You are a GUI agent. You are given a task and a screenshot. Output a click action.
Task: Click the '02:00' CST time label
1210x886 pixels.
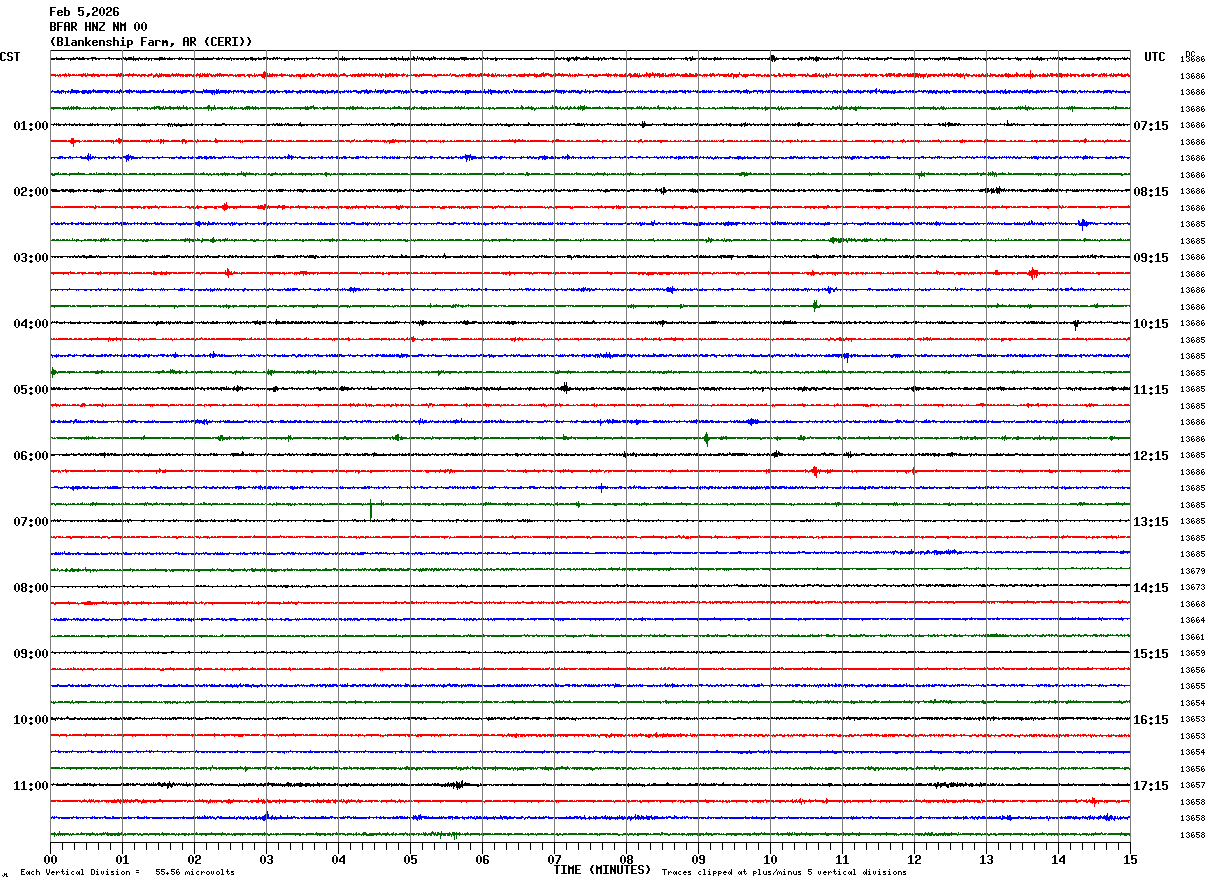(x=31, y=191)
